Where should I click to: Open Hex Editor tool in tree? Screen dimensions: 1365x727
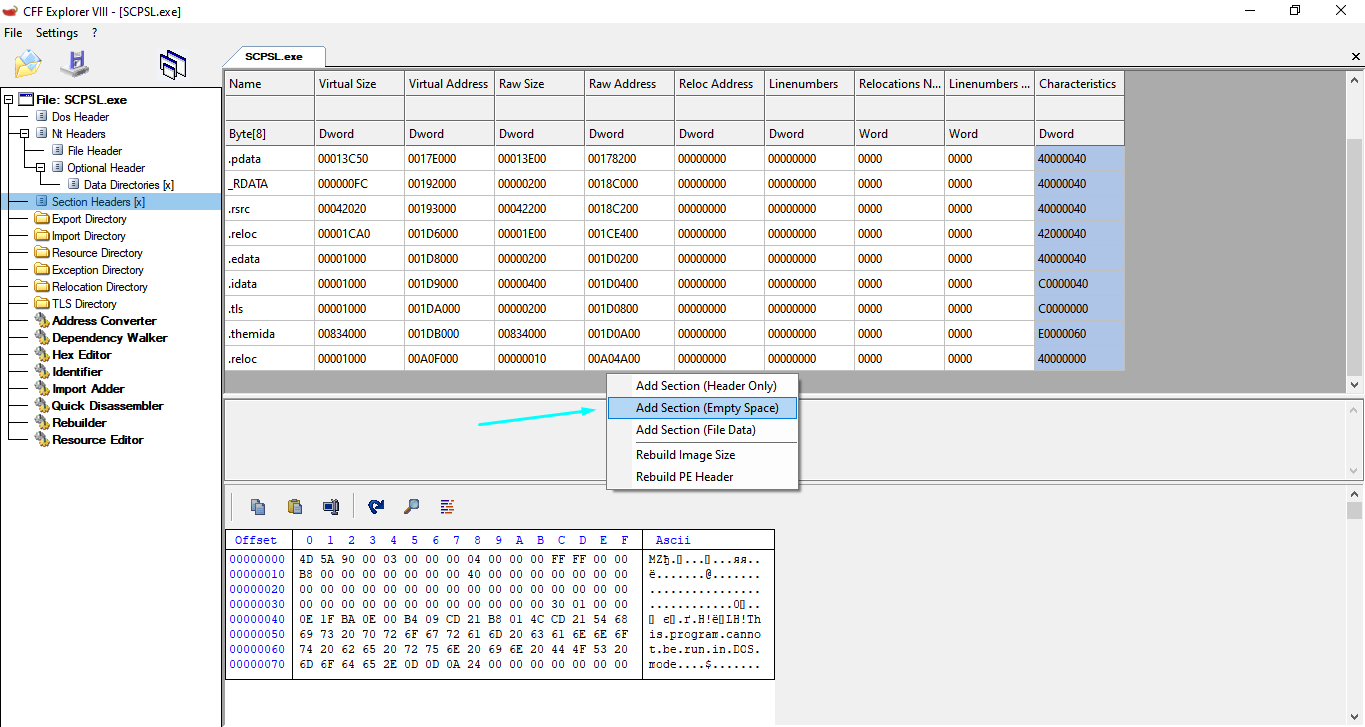coord(82,355)
